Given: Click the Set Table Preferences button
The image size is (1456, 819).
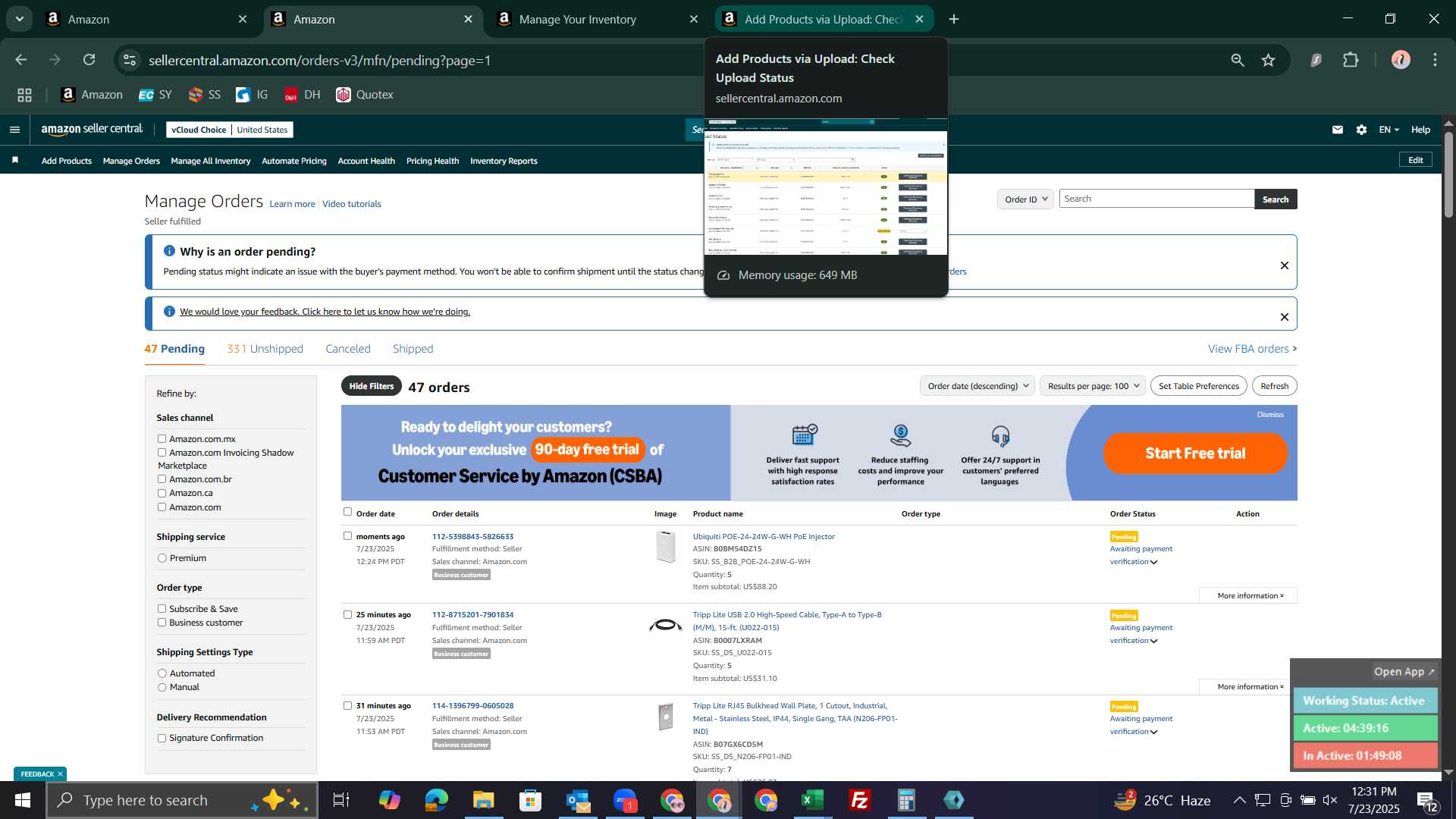Looking at the screenshot, I should 1198,386.
